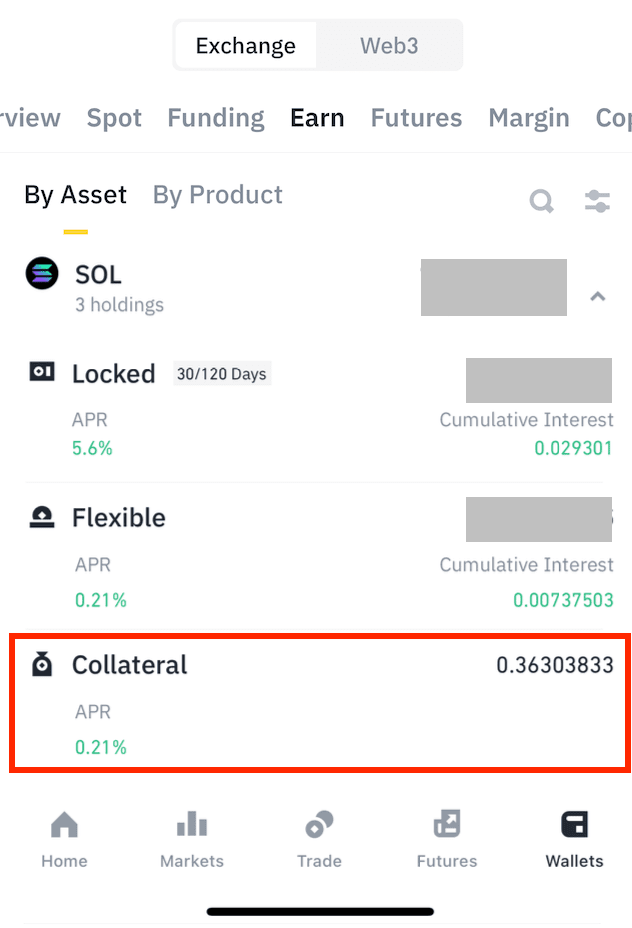The image size is (632, 928).
Task: Switch to the Exchange toggle
Action: pos(246,45)
